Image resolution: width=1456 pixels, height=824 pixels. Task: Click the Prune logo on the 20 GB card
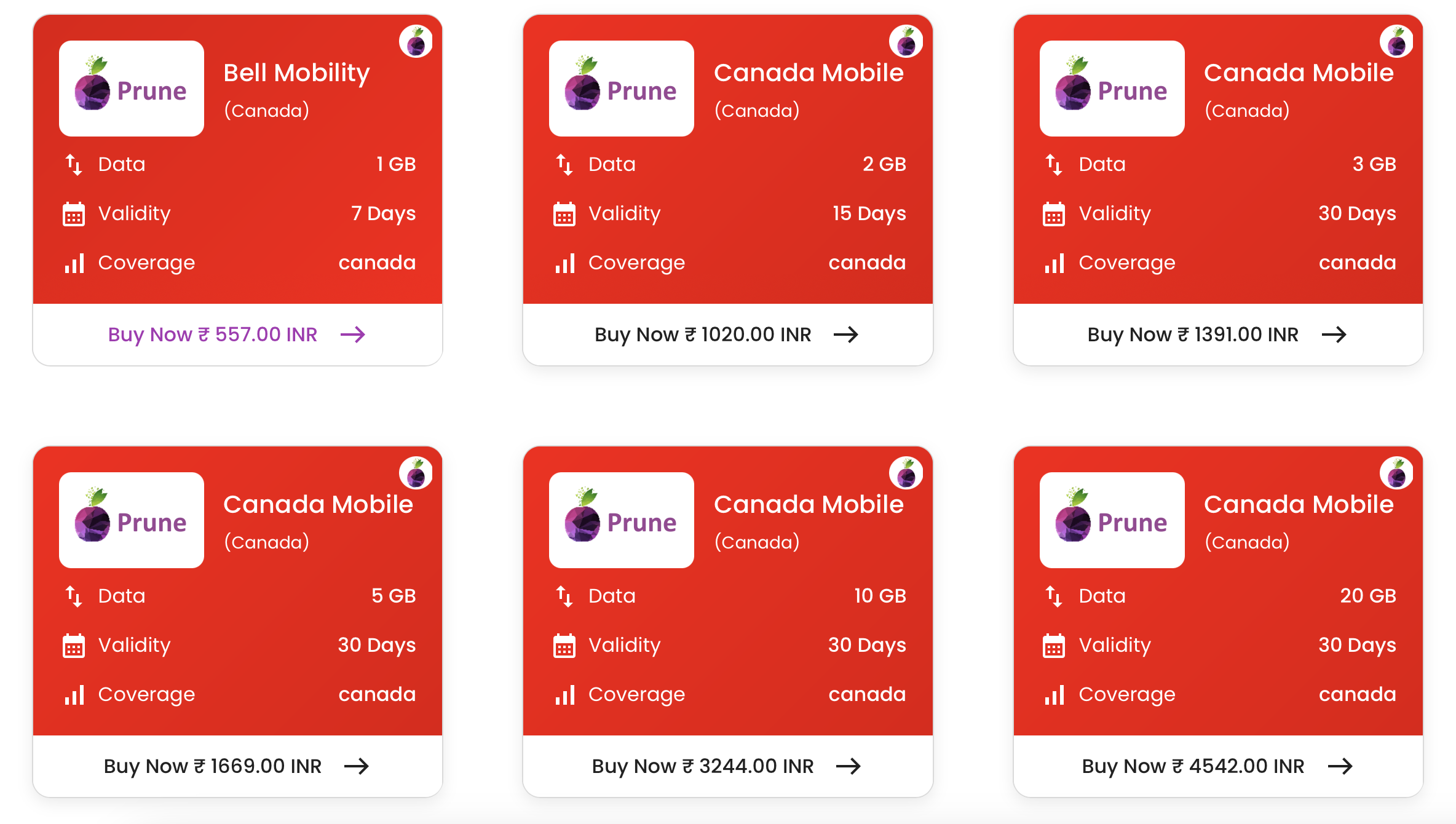click(x=1112, y=520)
